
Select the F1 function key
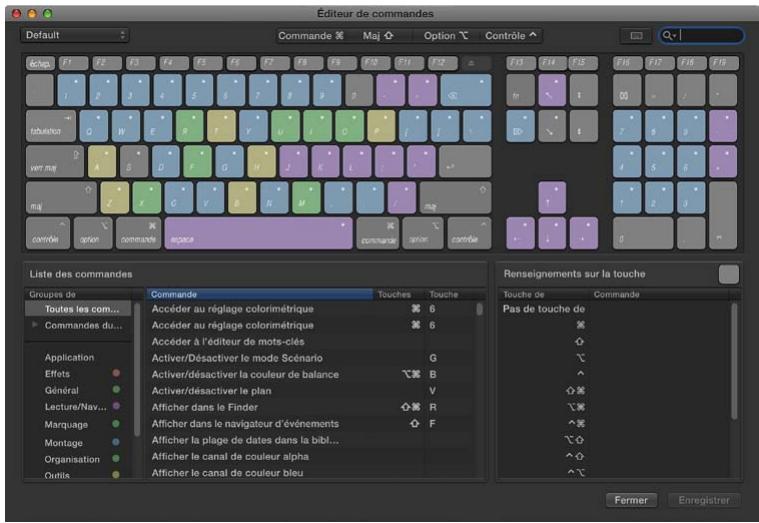coord(73,63)
